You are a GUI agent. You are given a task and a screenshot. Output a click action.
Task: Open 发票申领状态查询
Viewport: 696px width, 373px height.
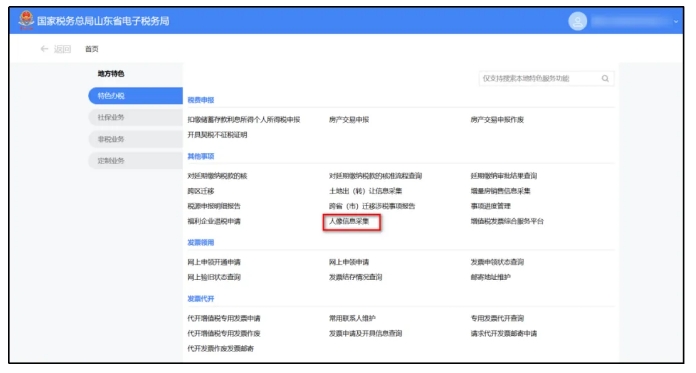pyautogui.click(x=497, y=262)
